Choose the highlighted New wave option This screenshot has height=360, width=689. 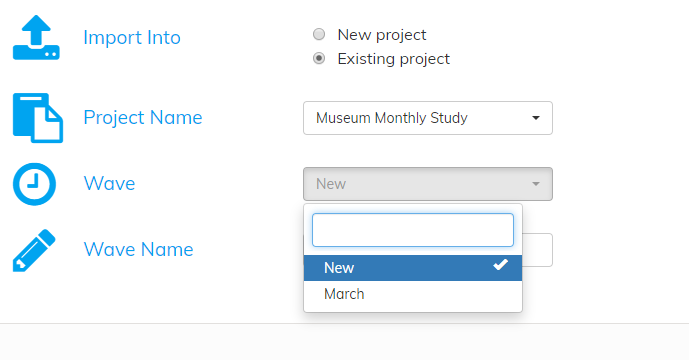coord(413,268)
